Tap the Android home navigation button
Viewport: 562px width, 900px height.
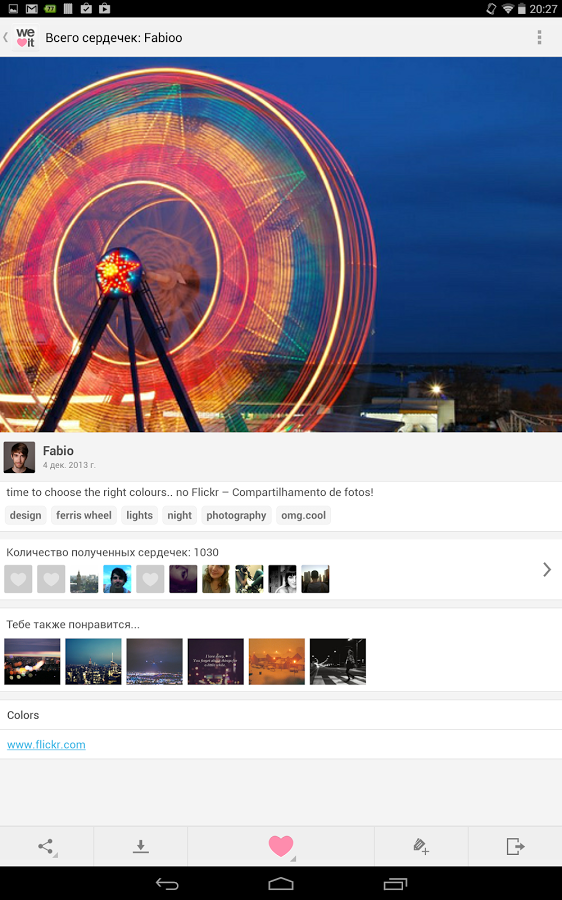[281, 884]
